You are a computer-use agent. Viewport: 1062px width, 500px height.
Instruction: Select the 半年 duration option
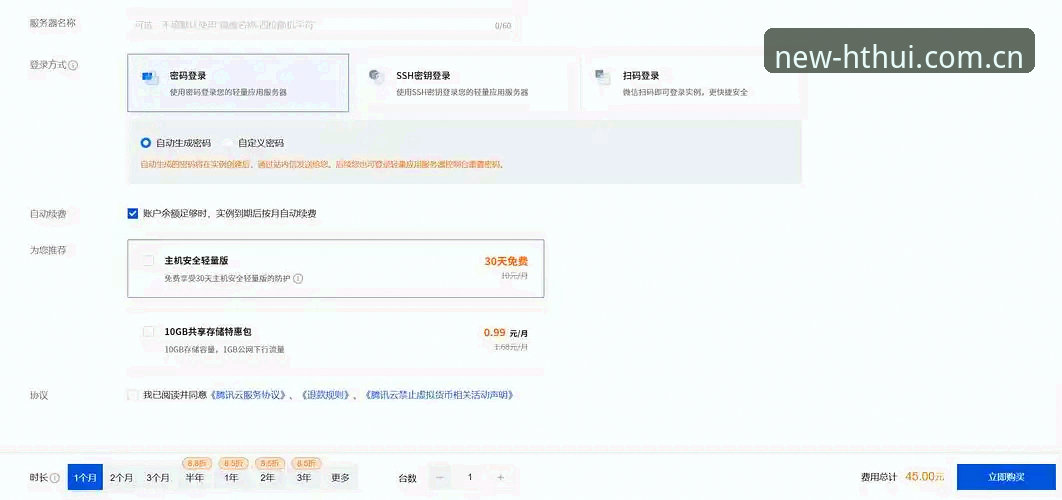pos(194,478)
